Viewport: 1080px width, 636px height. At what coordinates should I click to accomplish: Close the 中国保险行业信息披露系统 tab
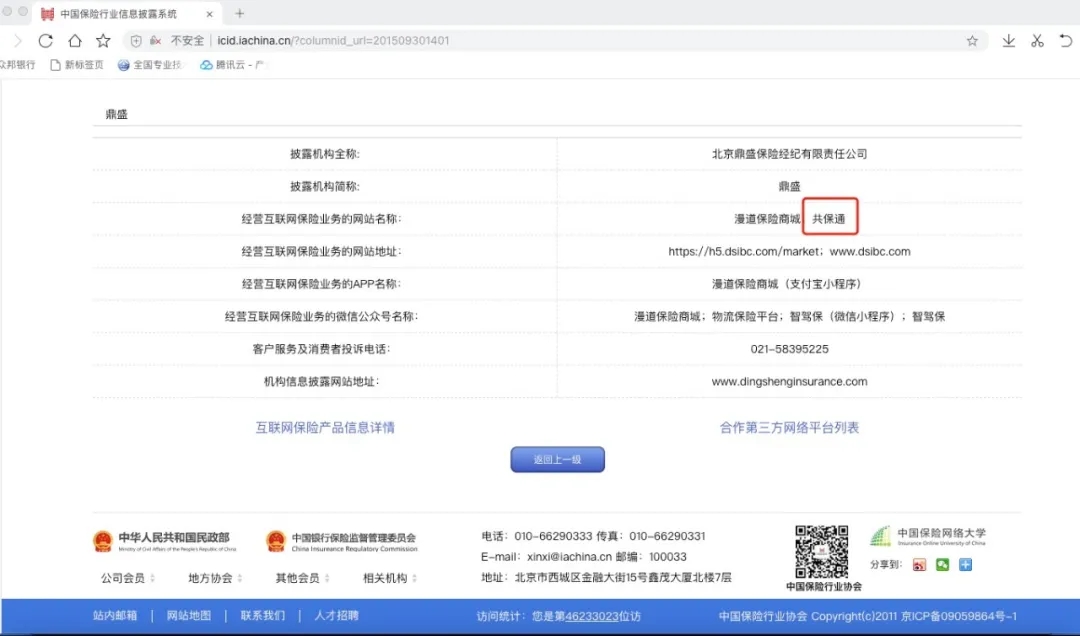[209, 14]
